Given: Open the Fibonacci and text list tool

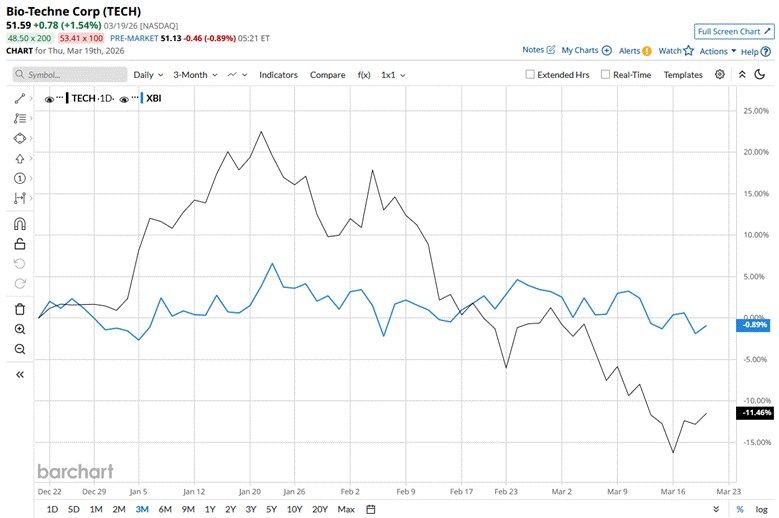Looking at the screenshot, I should coord(19,118).
